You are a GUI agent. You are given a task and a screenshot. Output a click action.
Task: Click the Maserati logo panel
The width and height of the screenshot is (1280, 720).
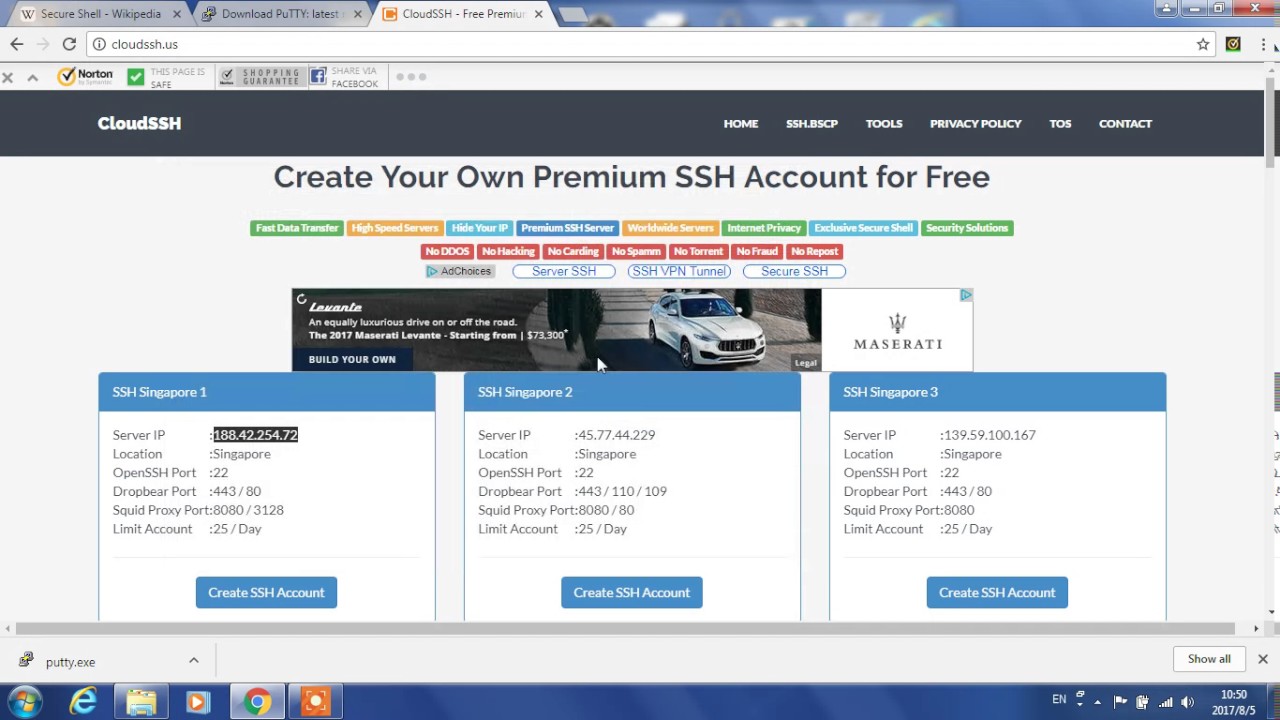[897, 330]
